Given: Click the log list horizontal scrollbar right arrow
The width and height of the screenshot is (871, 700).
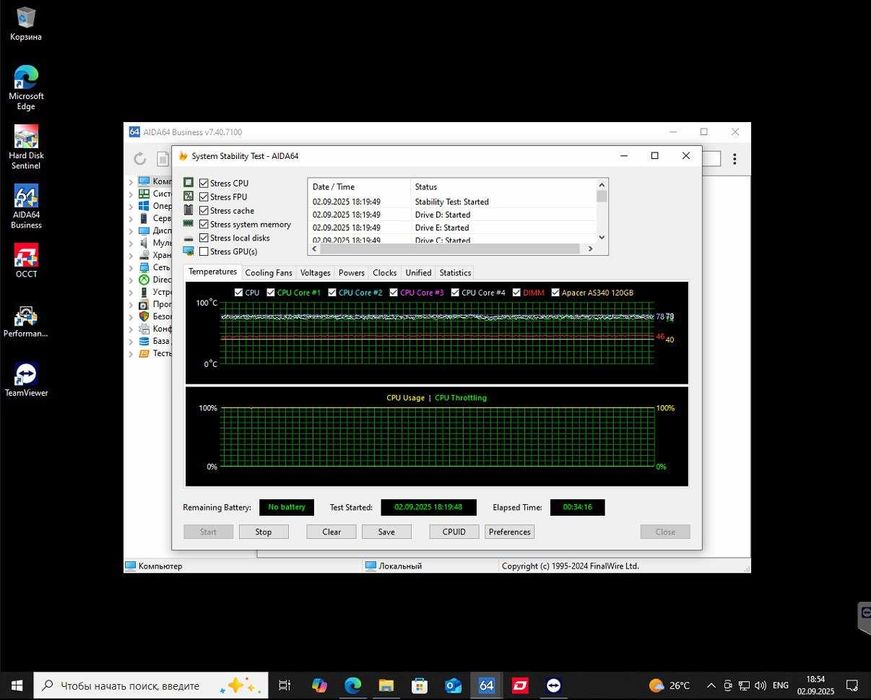Looking at the screenshot, I should 590,249.
